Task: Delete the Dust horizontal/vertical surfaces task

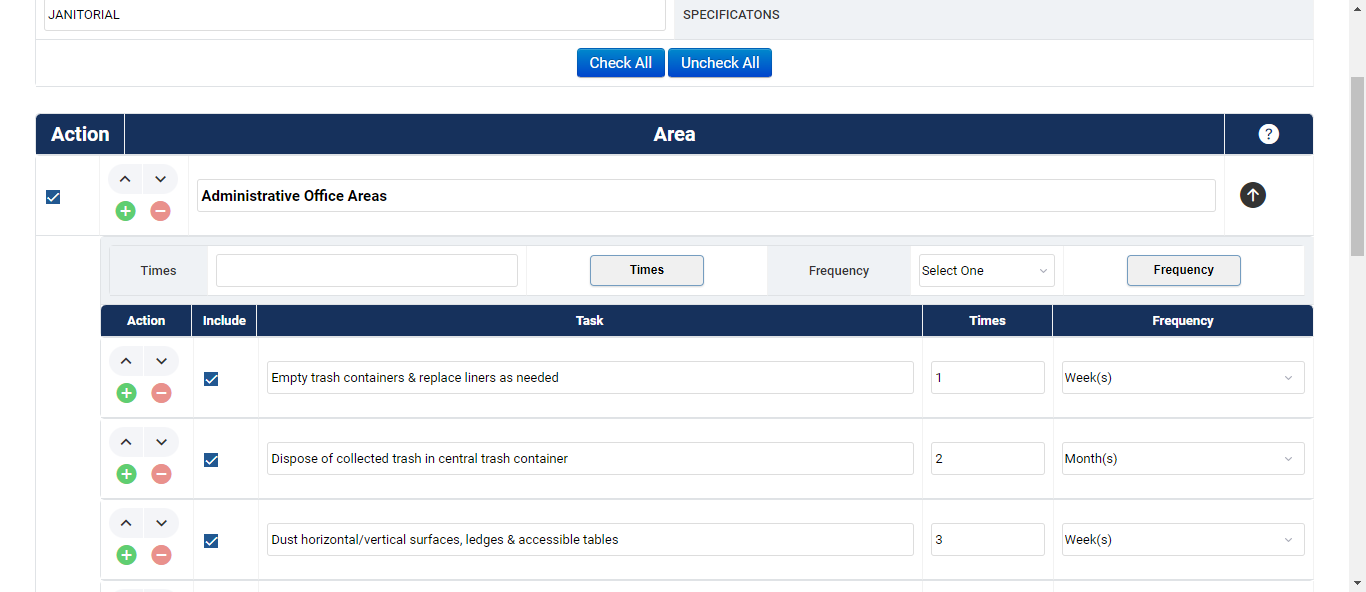Action: pos(161,555)
